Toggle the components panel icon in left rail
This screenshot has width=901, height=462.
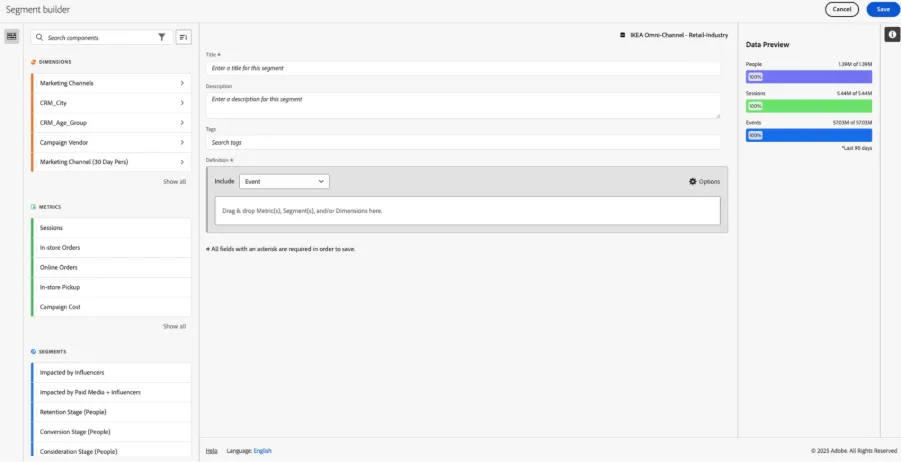(x=11, y=36)
